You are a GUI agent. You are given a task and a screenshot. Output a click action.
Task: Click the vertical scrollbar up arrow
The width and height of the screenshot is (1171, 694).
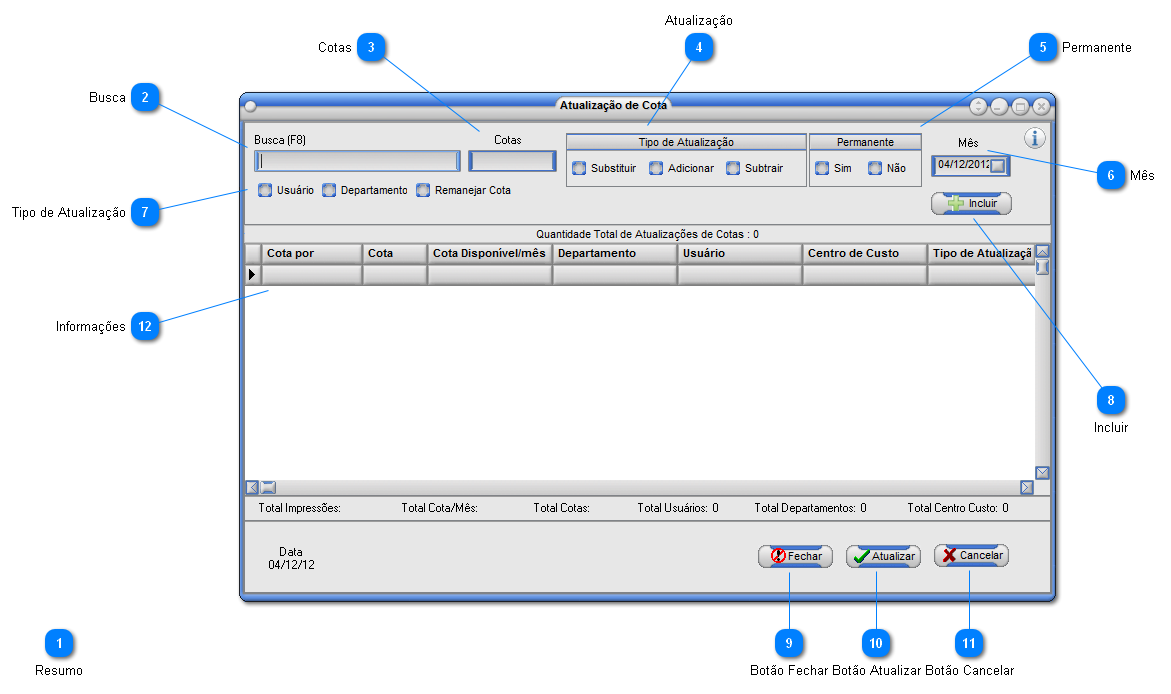tap(1043, 252)
